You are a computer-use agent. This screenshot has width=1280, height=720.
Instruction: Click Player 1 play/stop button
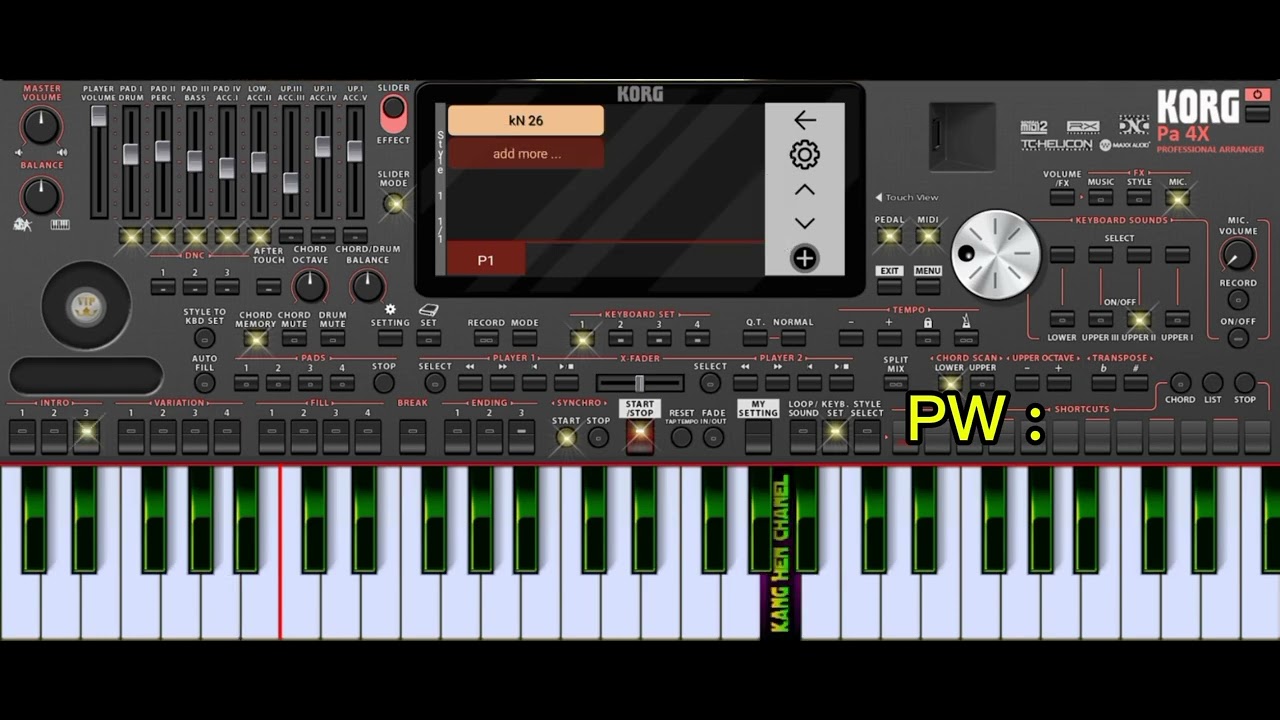pos(566,383)
